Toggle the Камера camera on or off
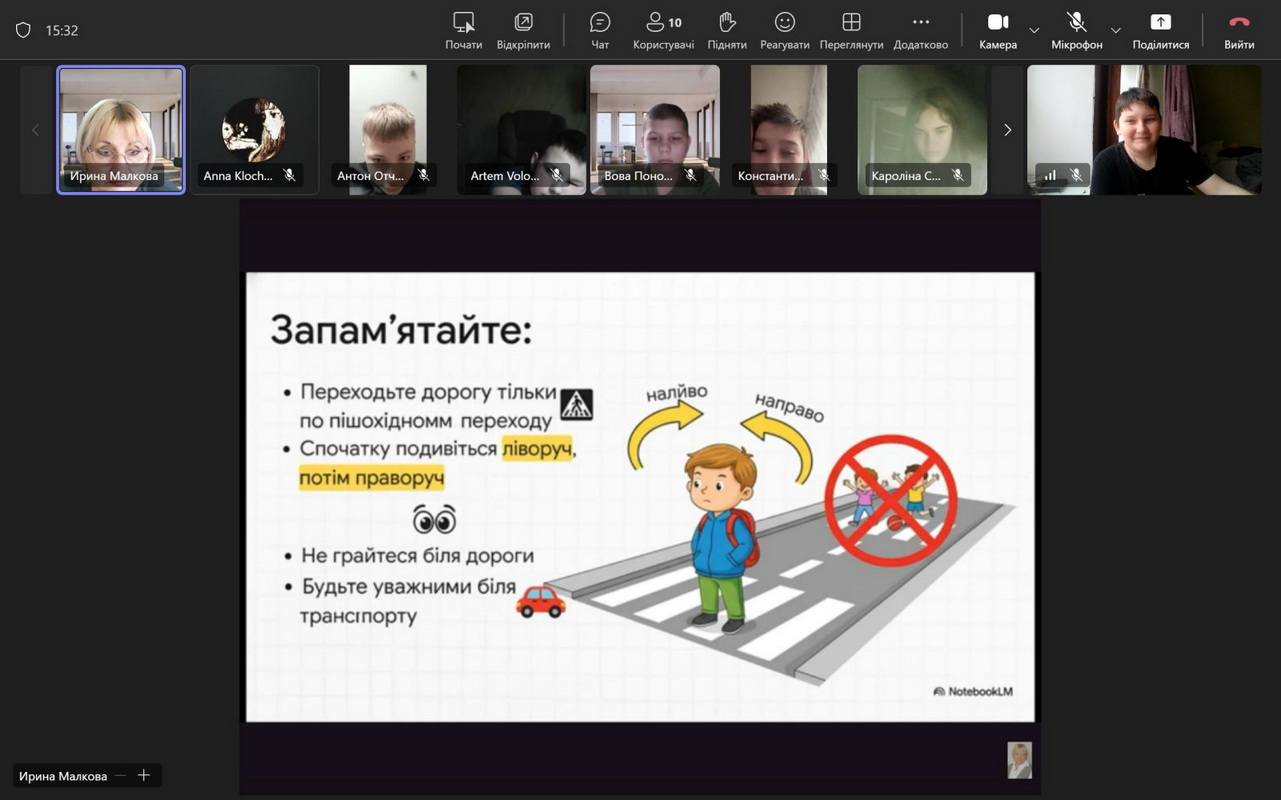 pyautogui.click(x=997, y=30)
